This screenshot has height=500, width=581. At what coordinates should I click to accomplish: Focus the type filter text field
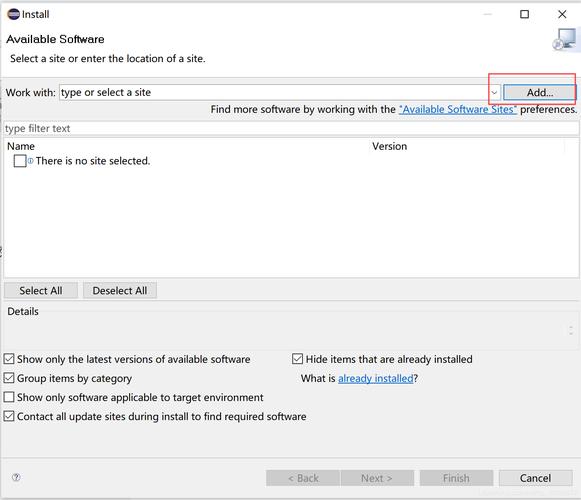291,129
